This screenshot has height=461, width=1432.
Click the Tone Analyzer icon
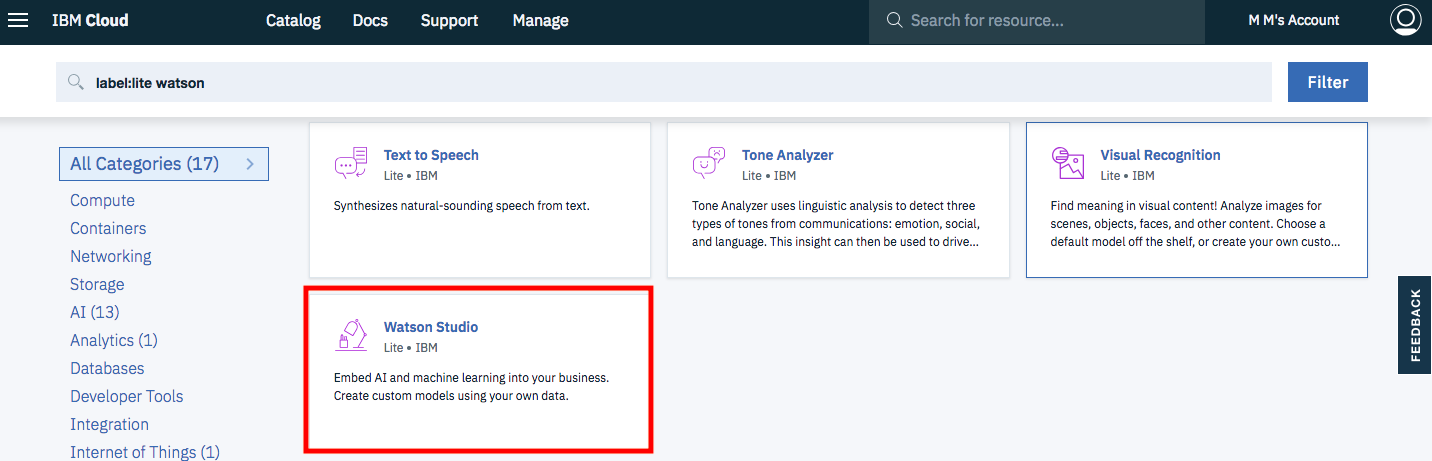click(709, 163)
